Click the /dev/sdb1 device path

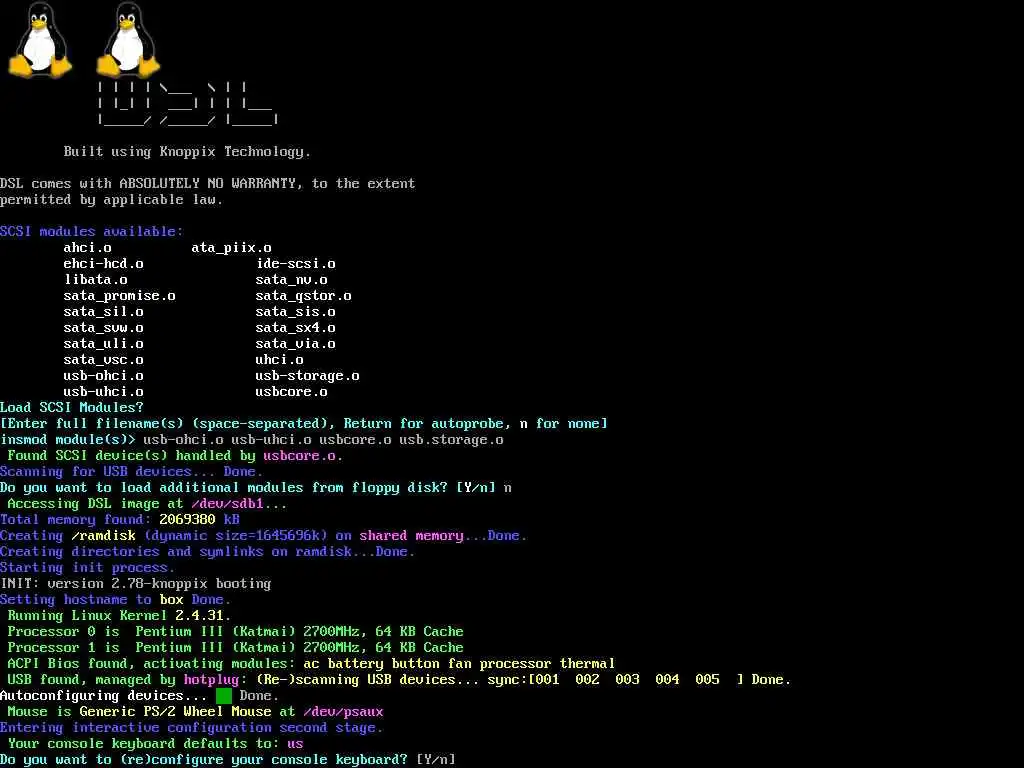point(227,504)
